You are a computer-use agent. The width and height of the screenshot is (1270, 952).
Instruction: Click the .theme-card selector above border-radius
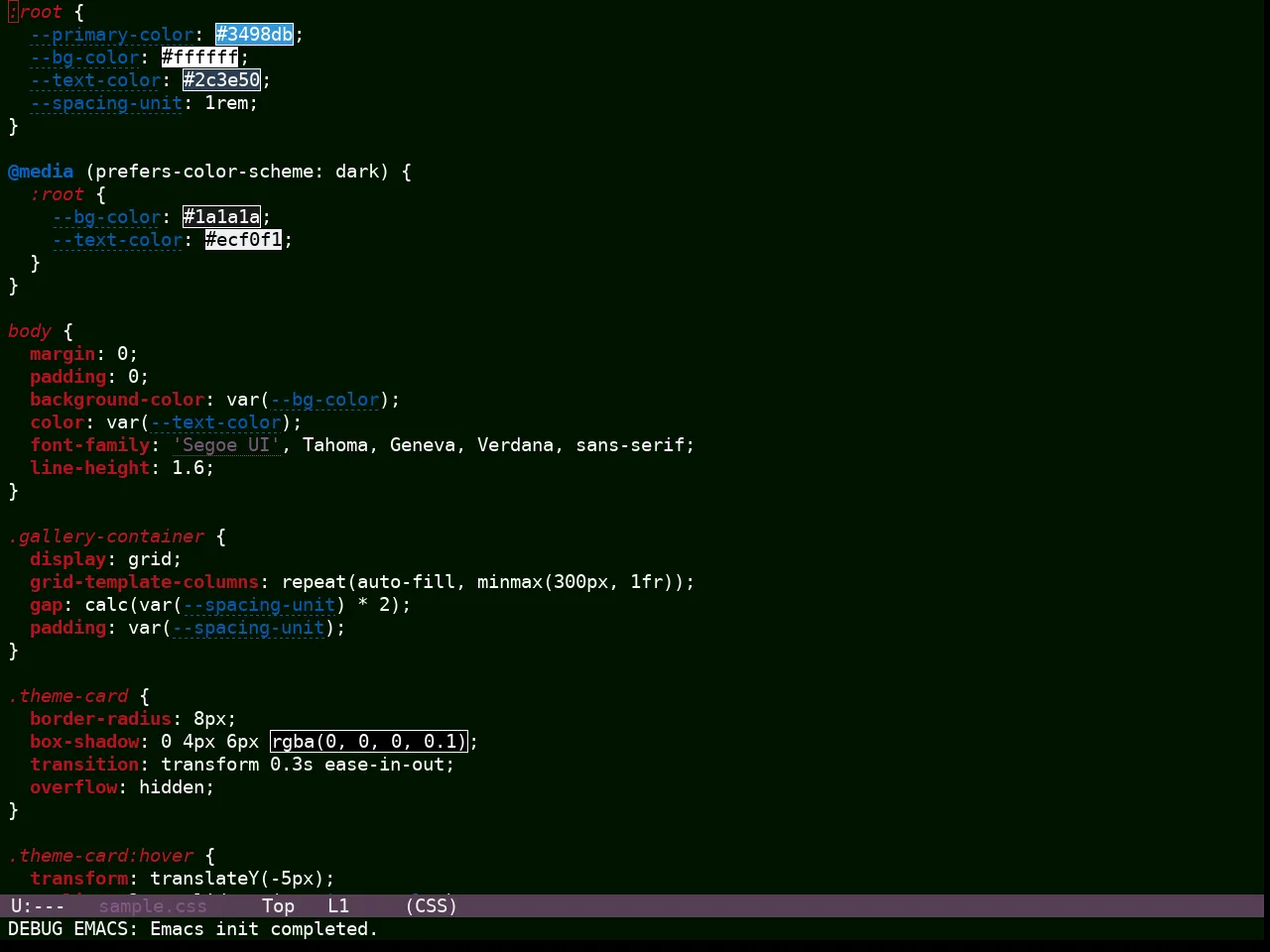pos(68,696)
